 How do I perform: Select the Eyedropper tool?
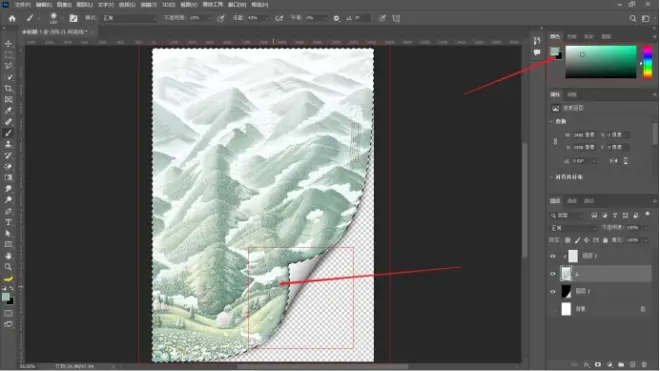(8, 111)
